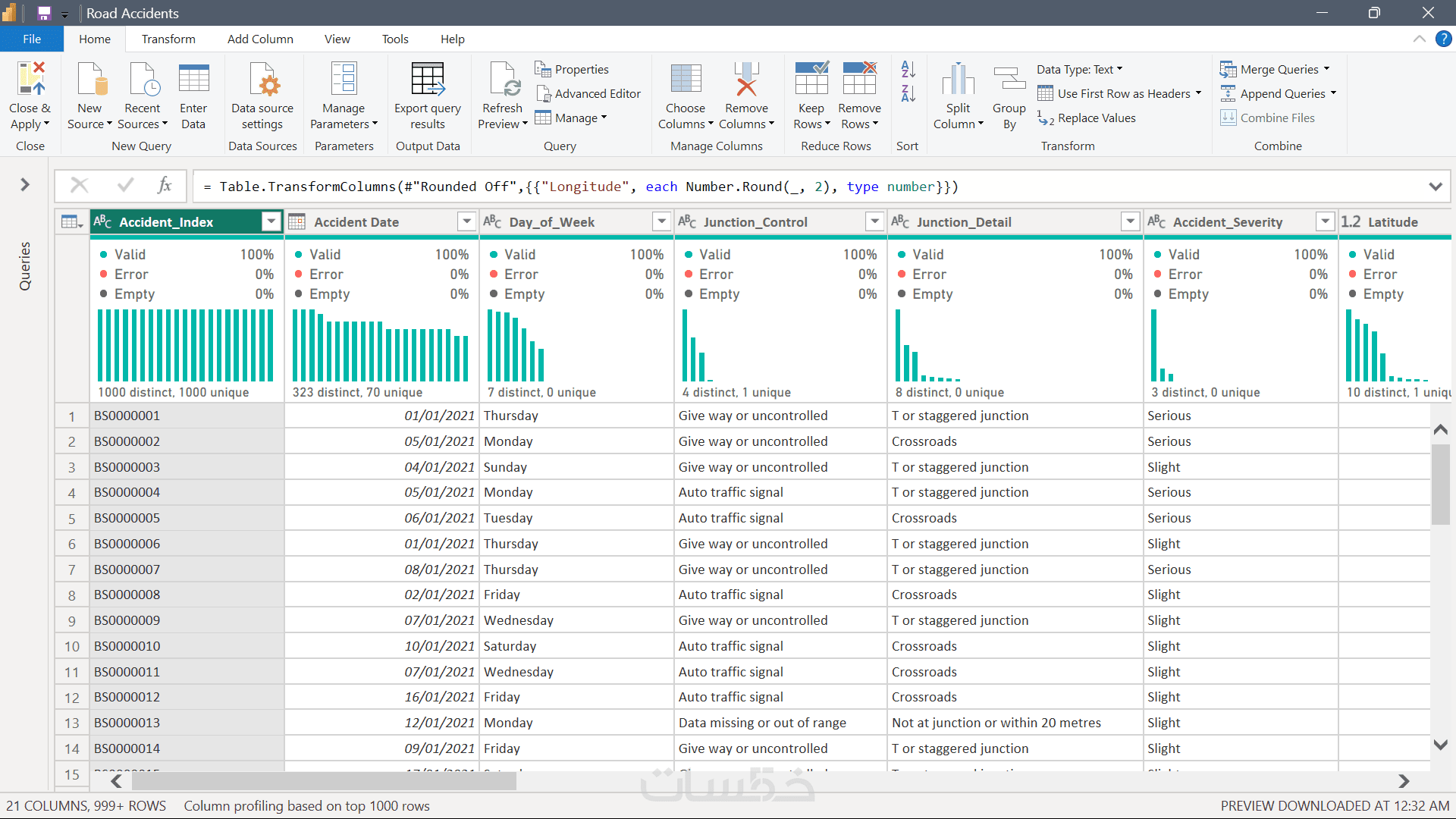Click the Split Column icon

(x=958, y=80)
